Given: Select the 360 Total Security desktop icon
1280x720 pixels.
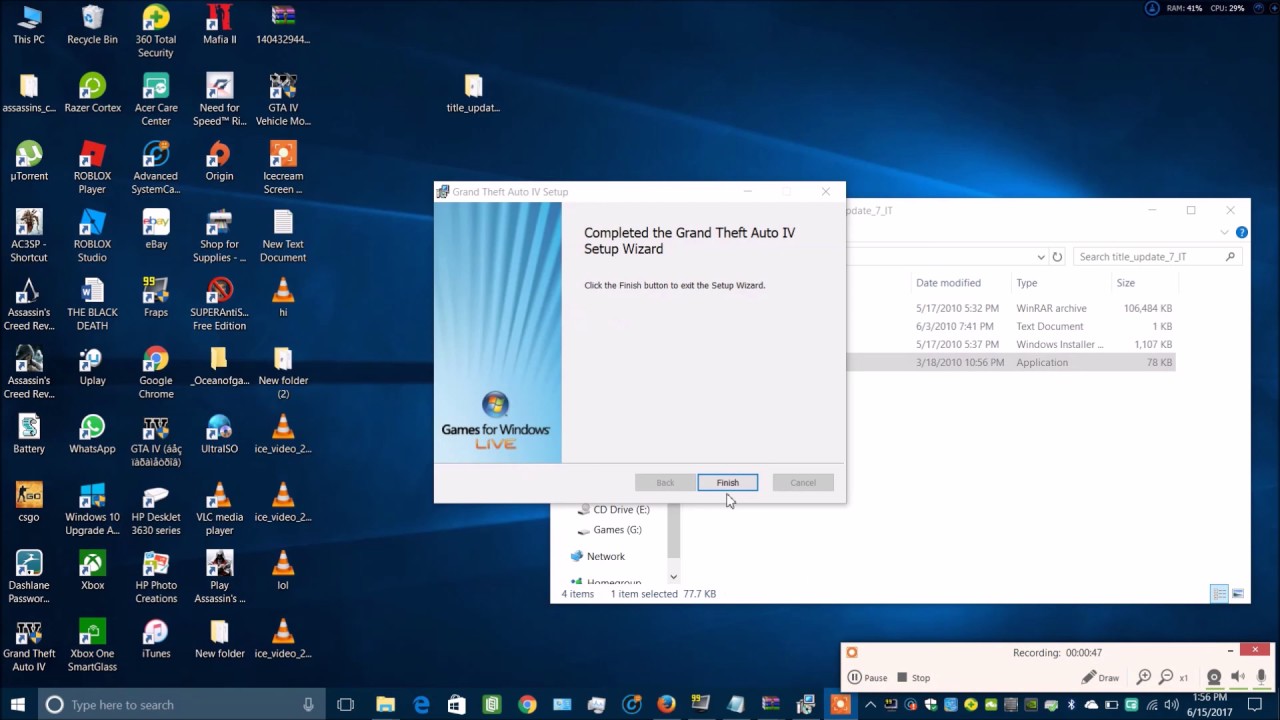Looking at the screenshot, I should 156,31.
